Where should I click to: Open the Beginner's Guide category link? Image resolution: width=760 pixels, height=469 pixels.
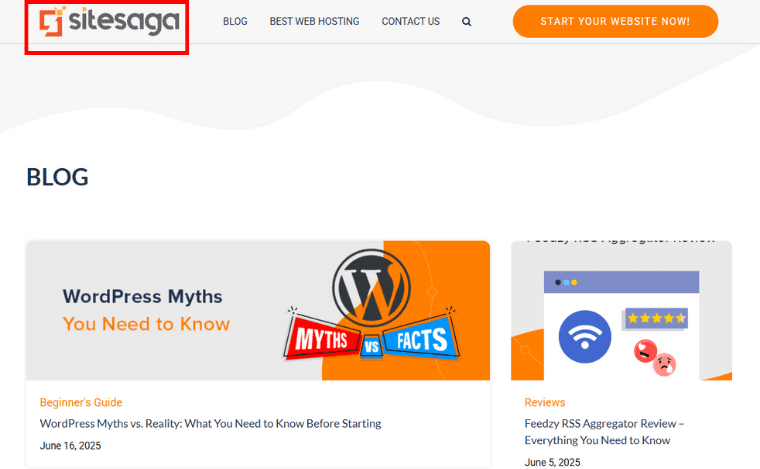[81, 402]
